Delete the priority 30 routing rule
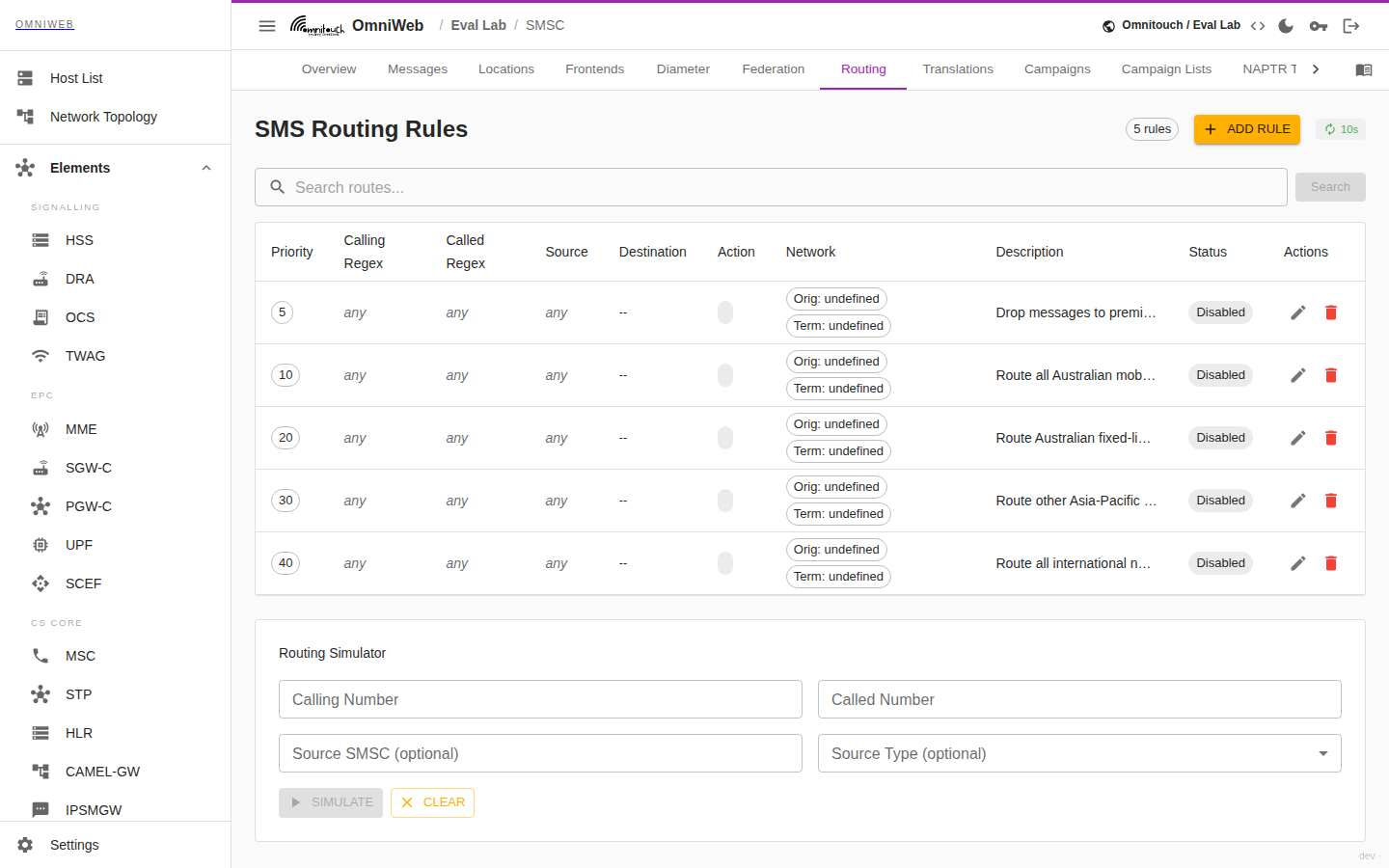 1331,501
